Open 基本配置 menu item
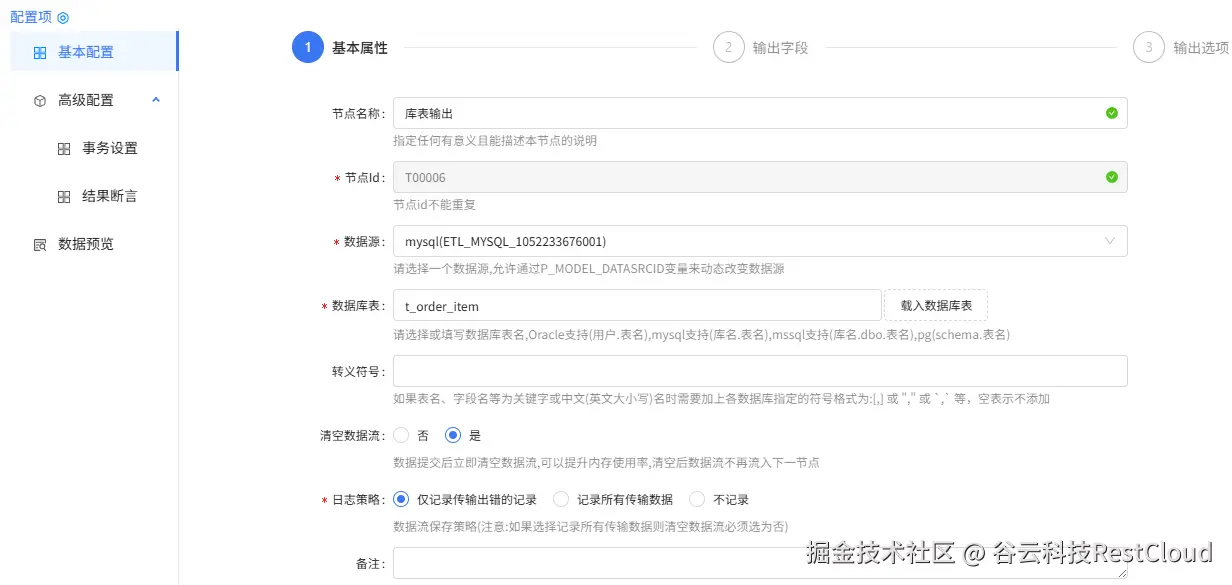The width and height of the screenshot is (1232, 585). 94,52
